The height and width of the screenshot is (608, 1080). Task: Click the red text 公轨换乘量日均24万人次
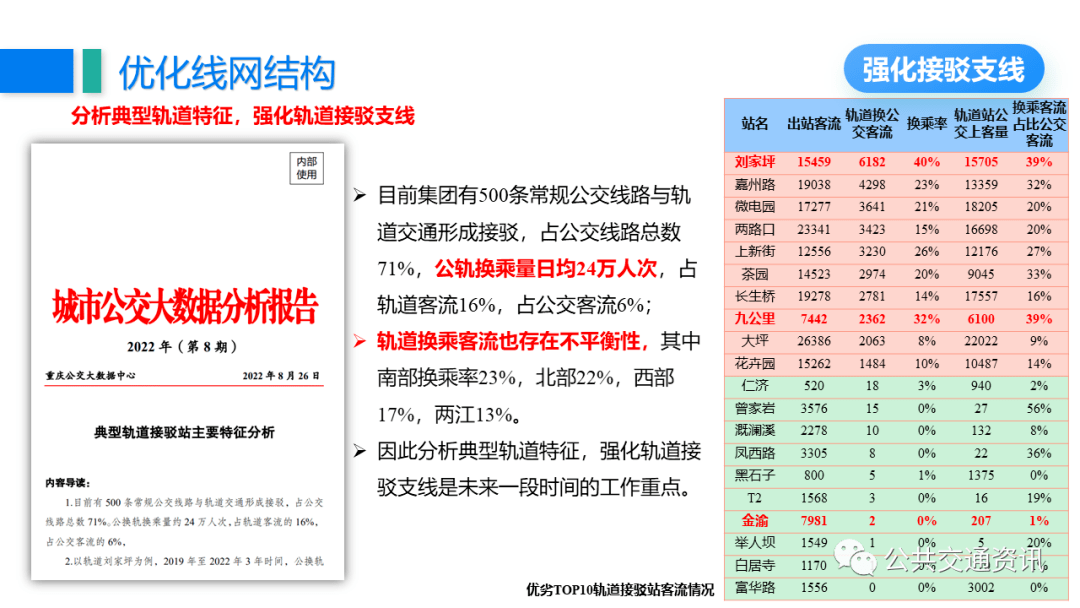click(552, 269)
